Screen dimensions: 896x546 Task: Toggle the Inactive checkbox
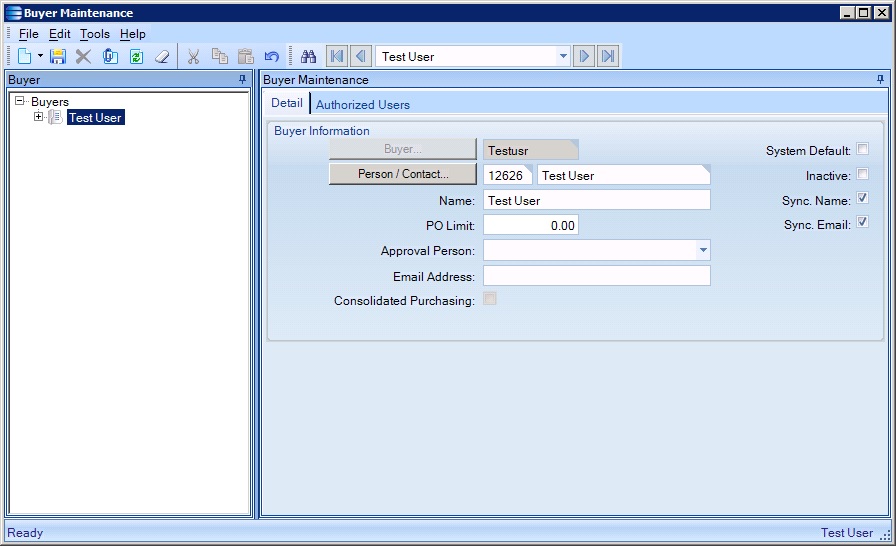tap(863, 174)
